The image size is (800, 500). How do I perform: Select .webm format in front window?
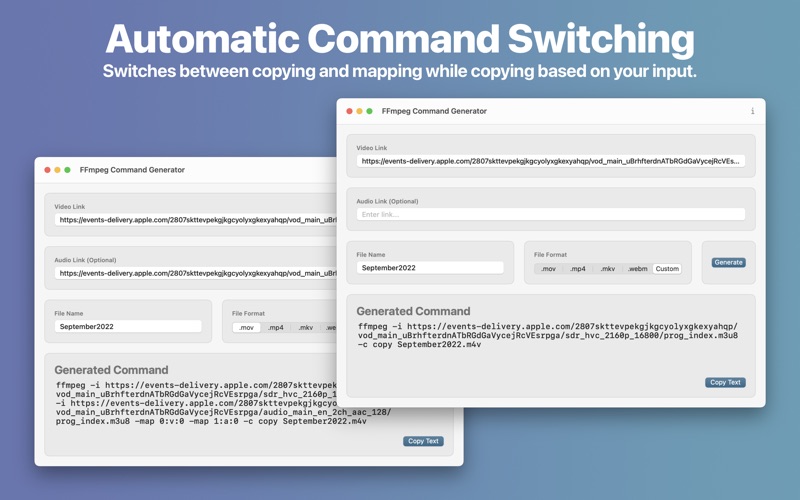[x=637, y=269]
